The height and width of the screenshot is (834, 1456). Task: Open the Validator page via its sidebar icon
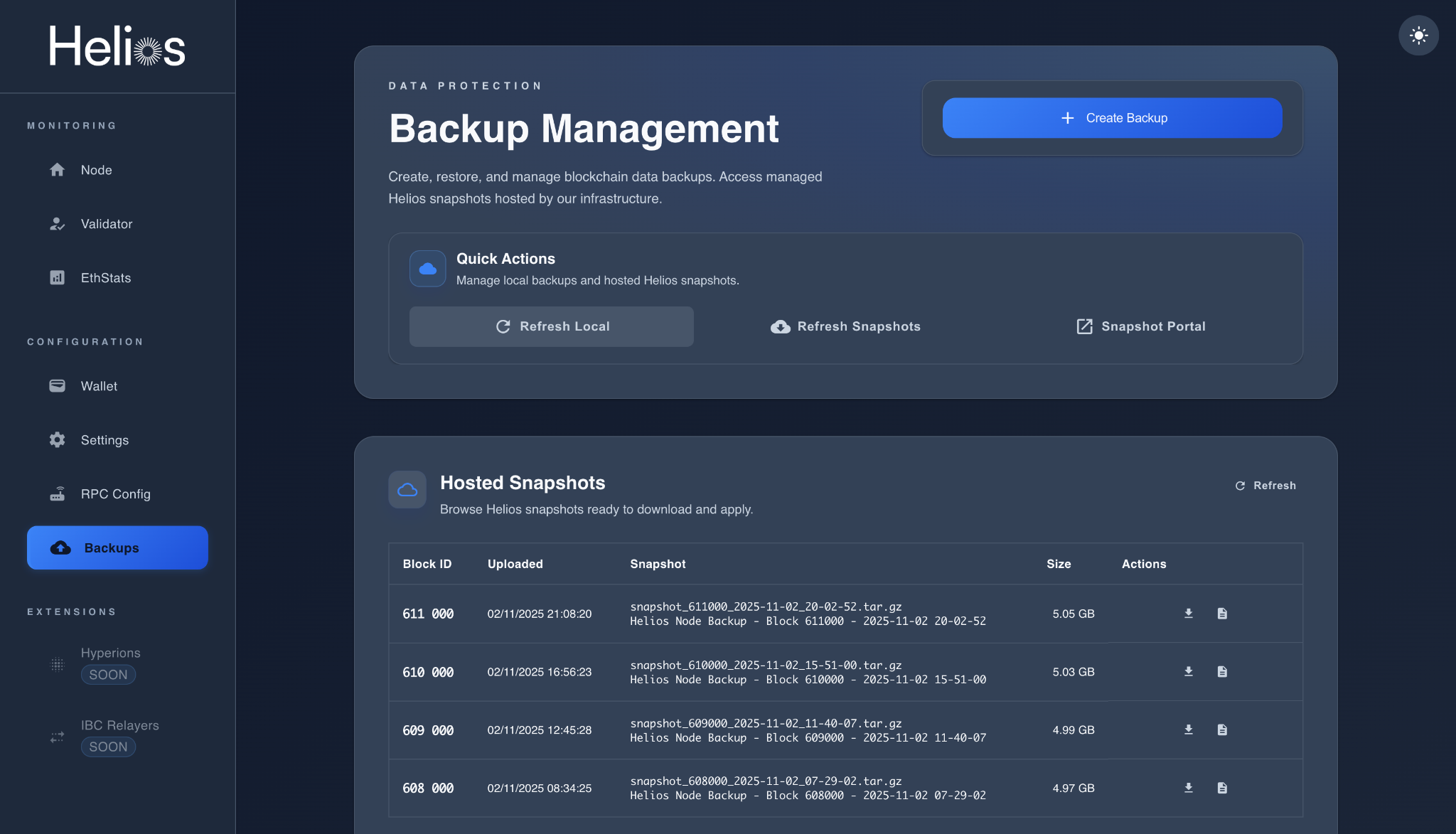pyautogui.click(x=58, y=224)
